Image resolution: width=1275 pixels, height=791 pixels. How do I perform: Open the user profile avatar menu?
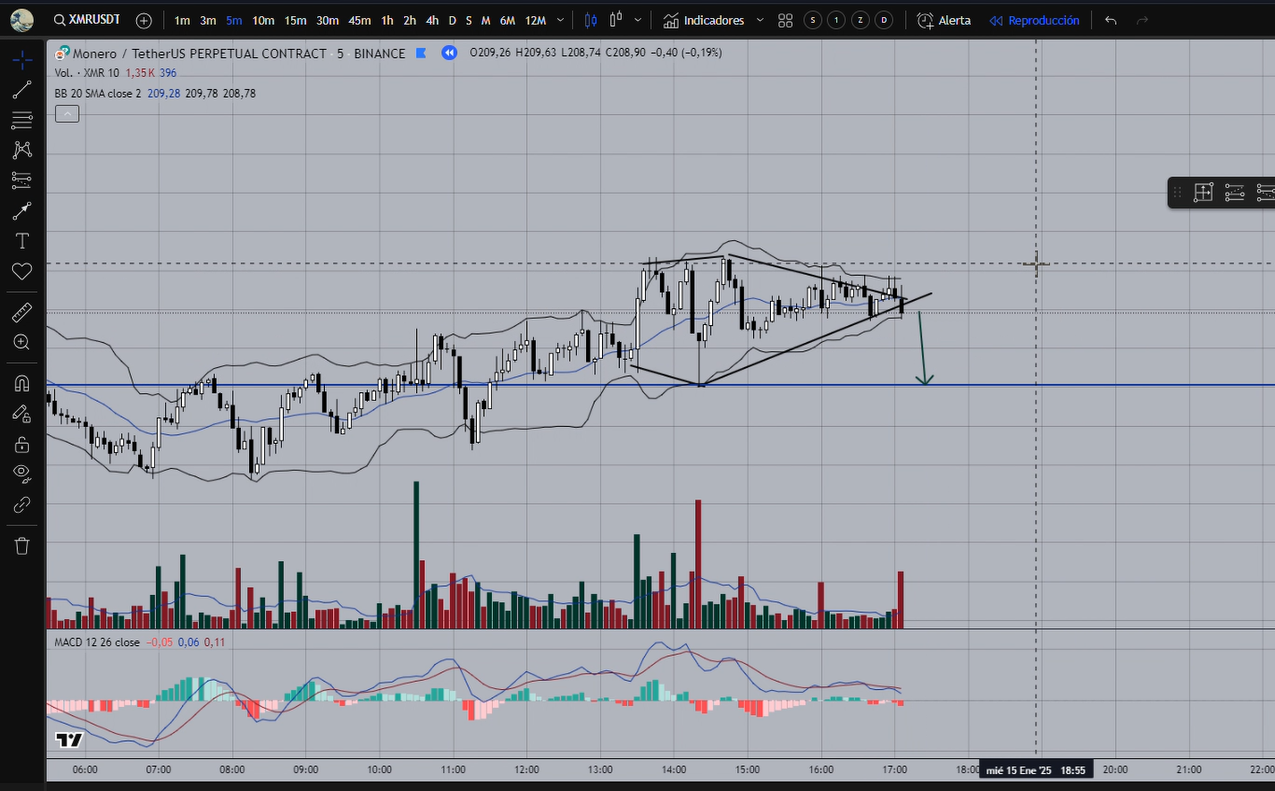[x=21, y=20]
